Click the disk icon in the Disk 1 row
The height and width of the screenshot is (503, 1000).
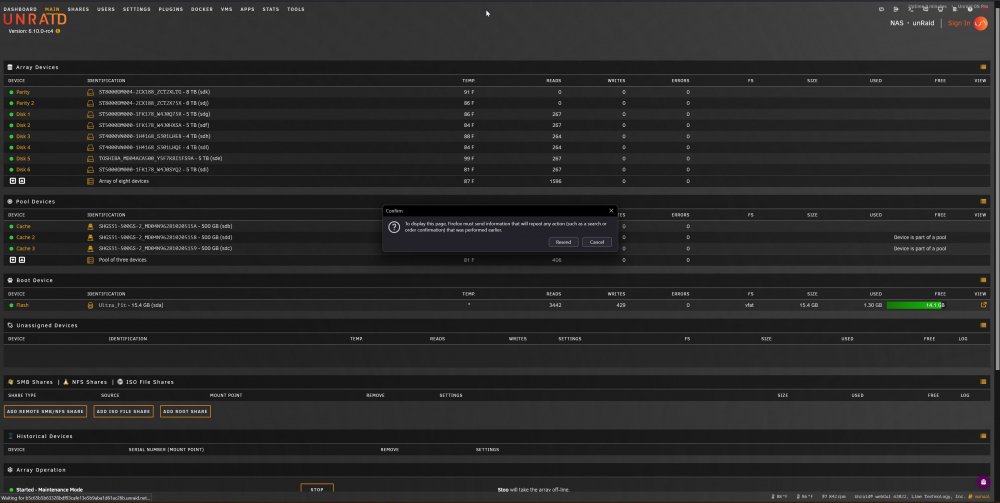click(x=91, y=114)
